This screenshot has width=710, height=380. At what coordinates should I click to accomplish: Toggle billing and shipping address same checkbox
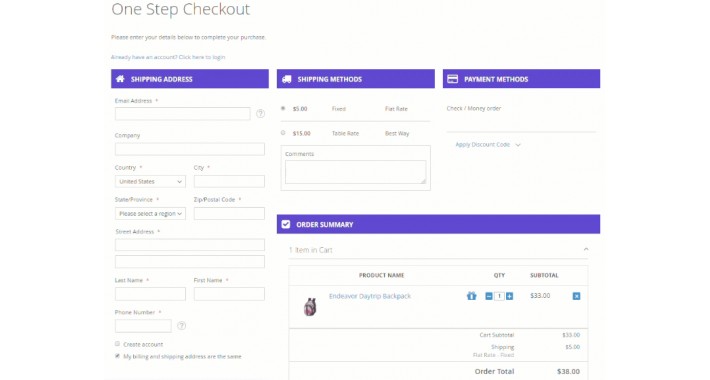coord(117,356)
